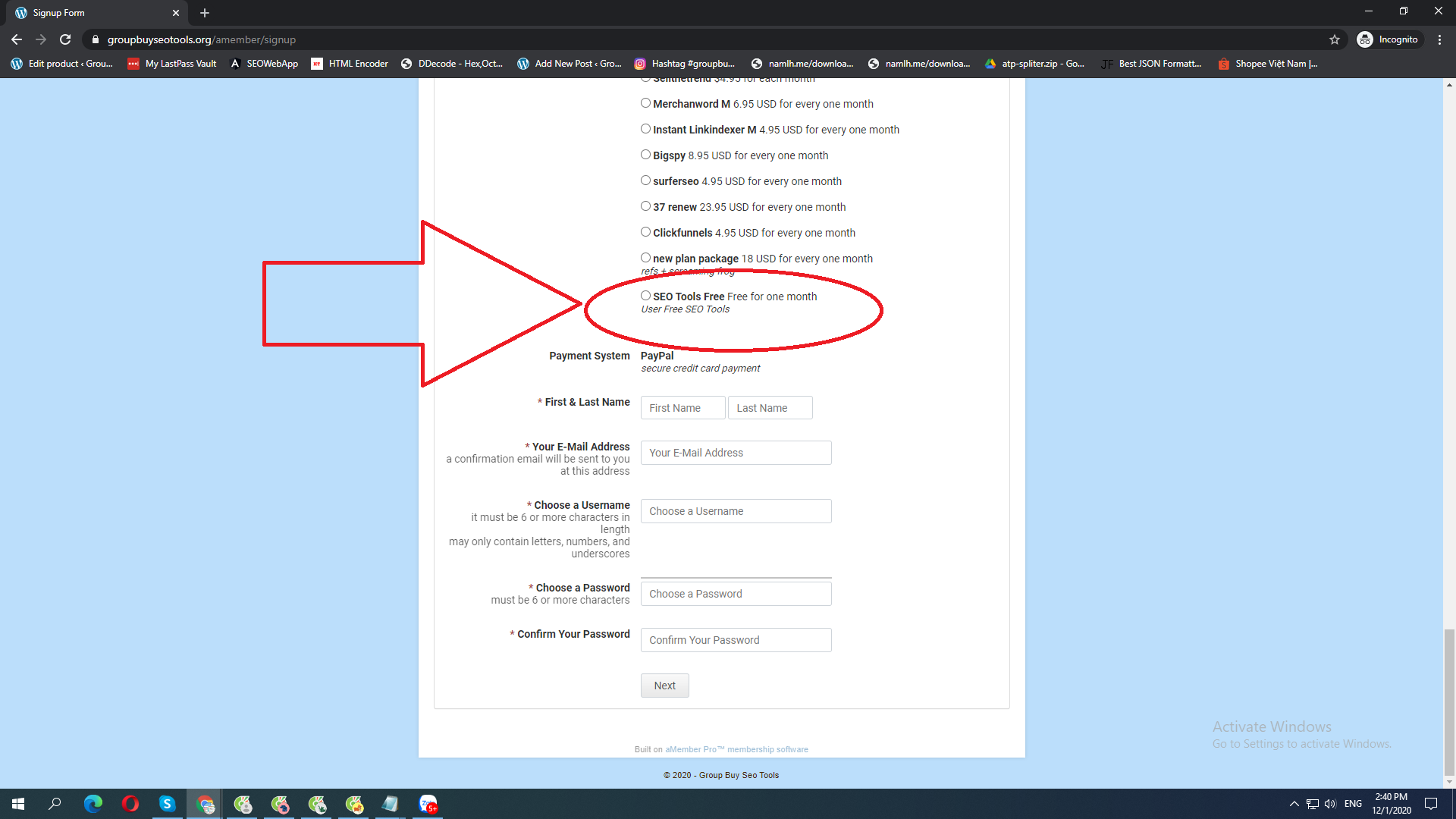
Task: Focus the Choose a Username field
Action: coord(736,511)
